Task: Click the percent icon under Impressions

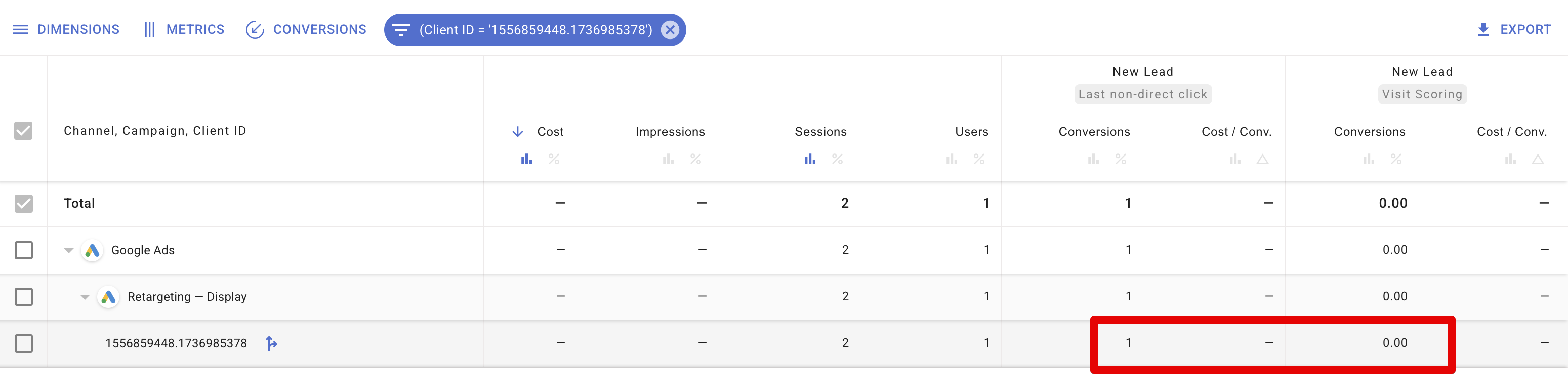Action: pos(696,160)
